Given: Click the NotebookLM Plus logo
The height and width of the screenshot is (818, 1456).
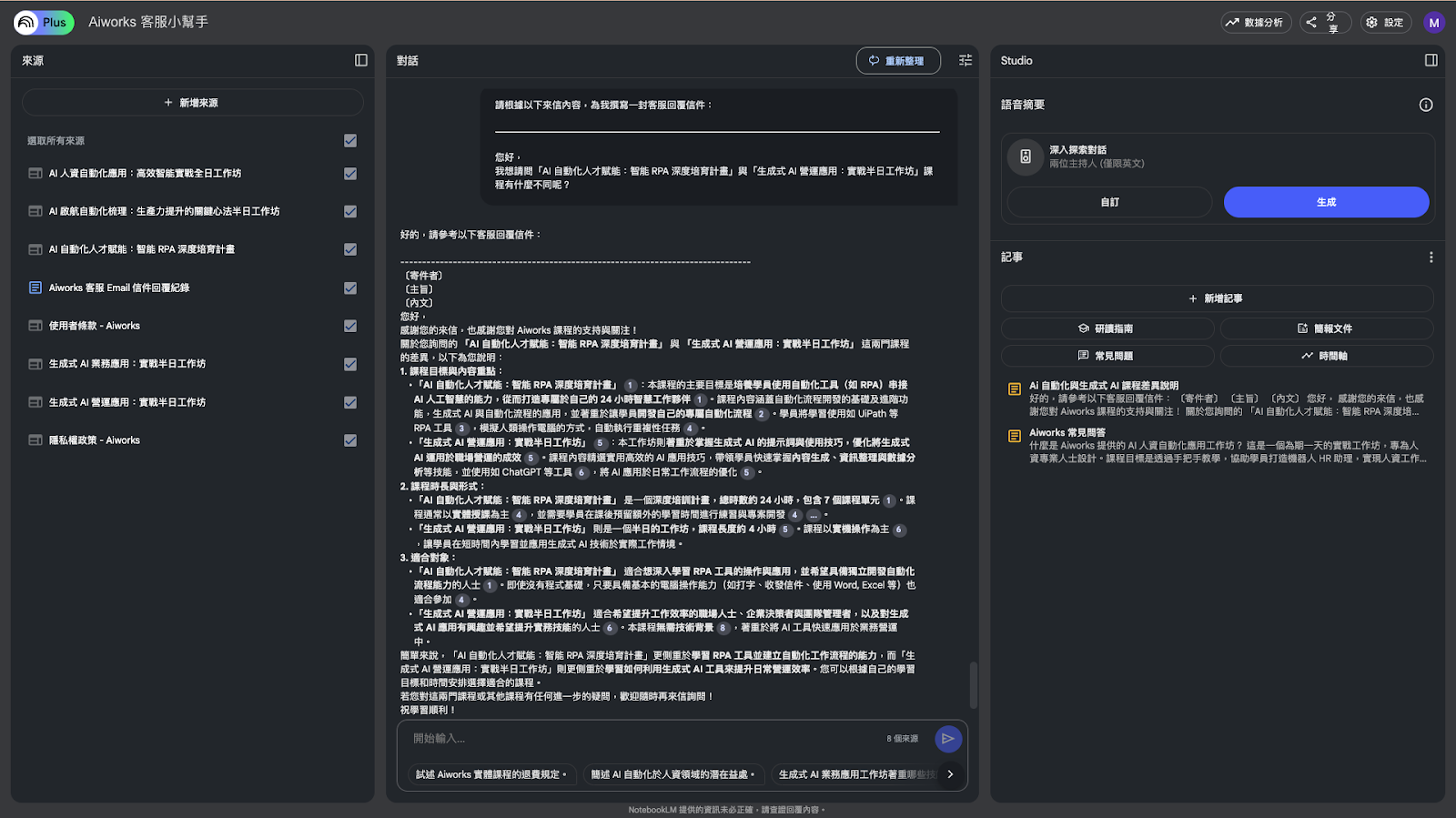Looking at the screenshot, I should 44,22.
